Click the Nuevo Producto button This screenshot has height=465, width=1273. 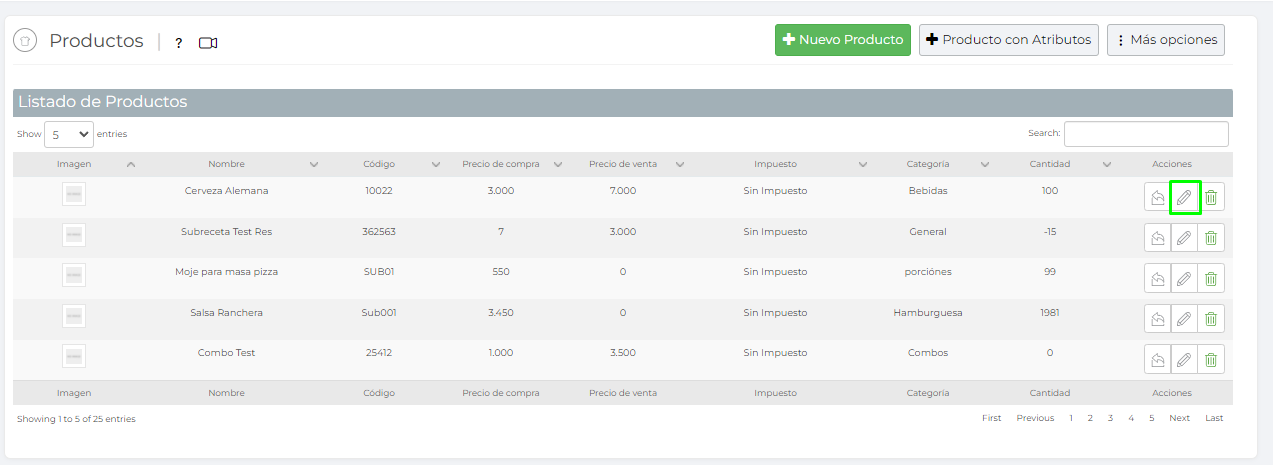point(843,40)
